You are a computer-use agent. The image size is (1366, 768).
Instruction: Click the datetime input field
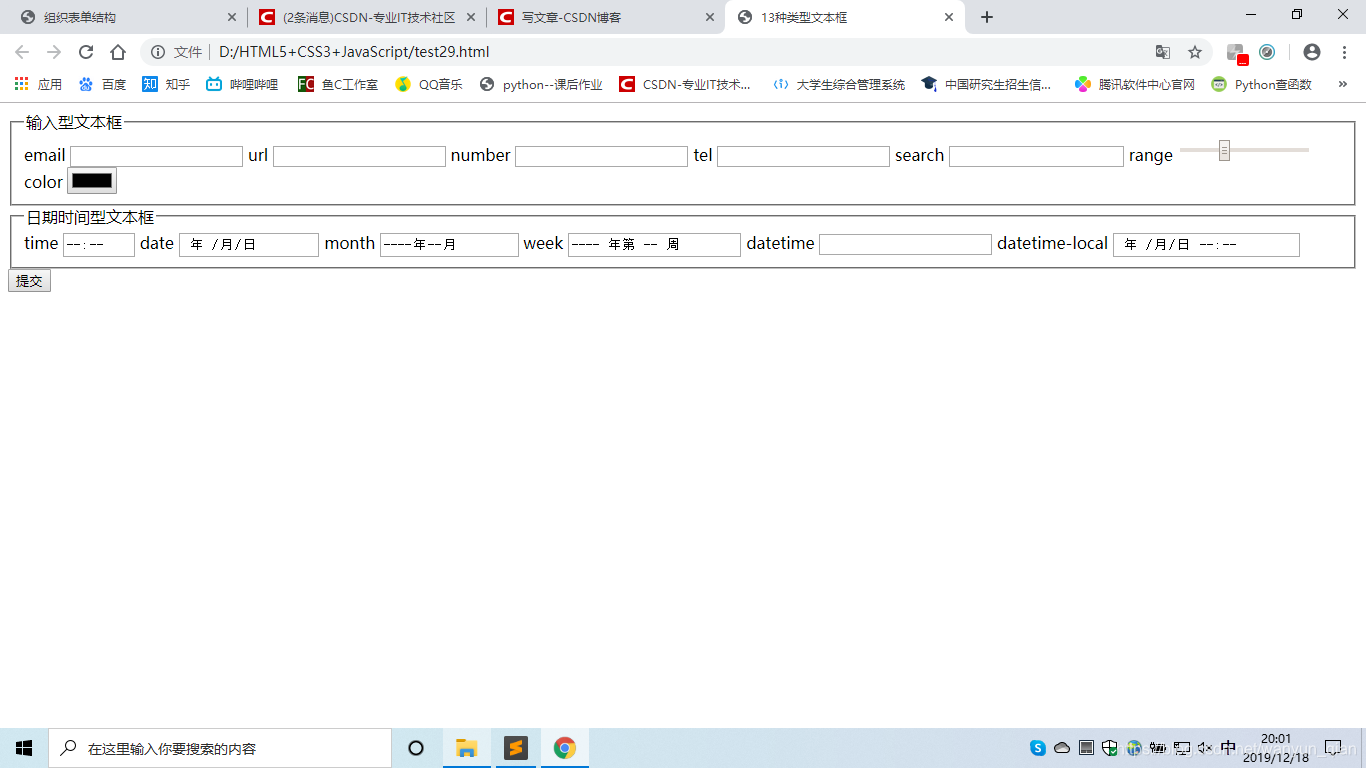(905, 244)
